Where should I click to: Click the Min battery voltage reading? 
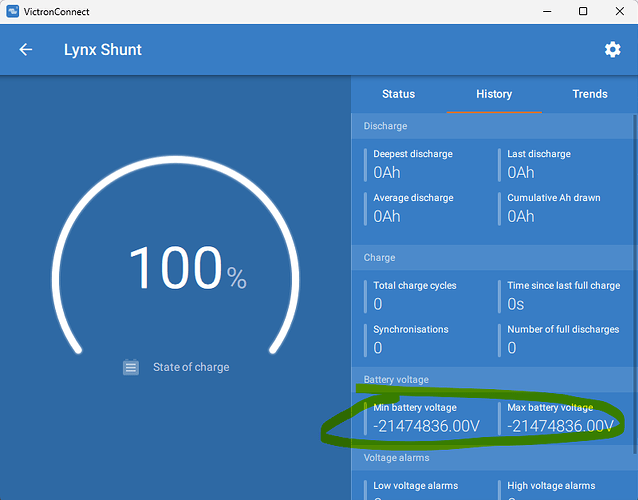427,426
